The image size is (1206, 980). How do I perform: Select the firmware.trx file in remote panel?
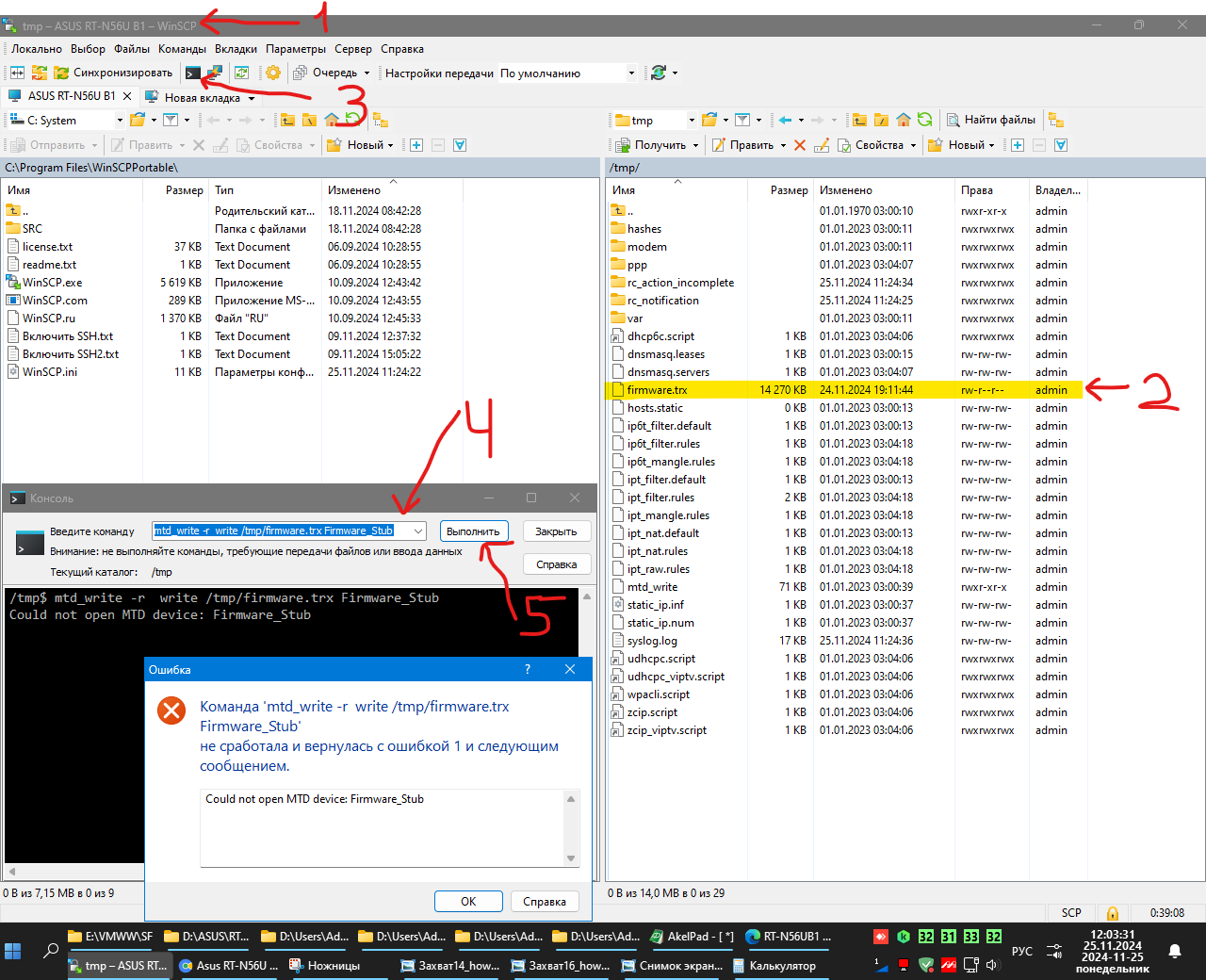point(657,390)
